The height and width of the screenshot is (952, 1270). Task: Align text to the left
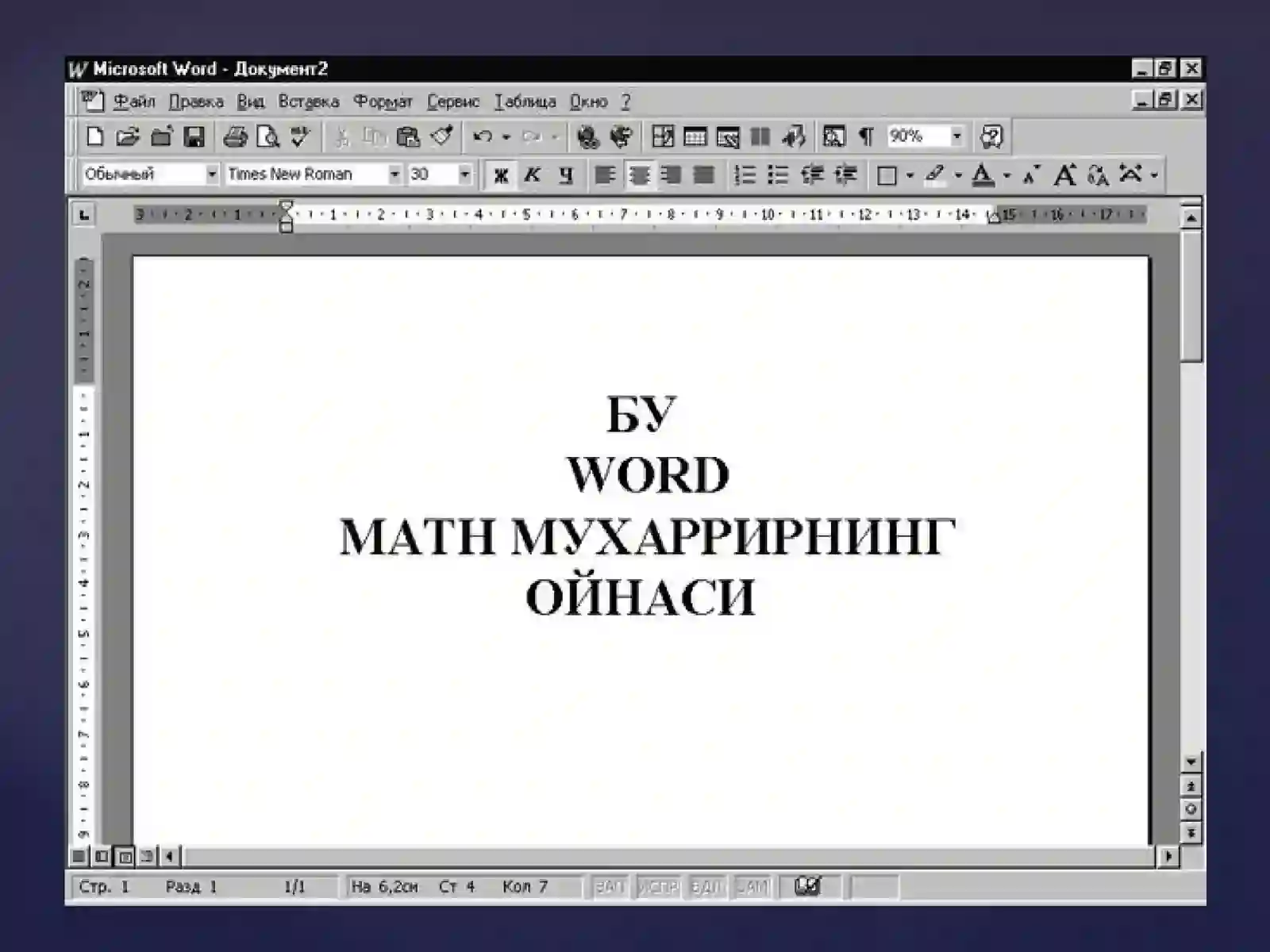pyautogui.click(x=605, y=175)
